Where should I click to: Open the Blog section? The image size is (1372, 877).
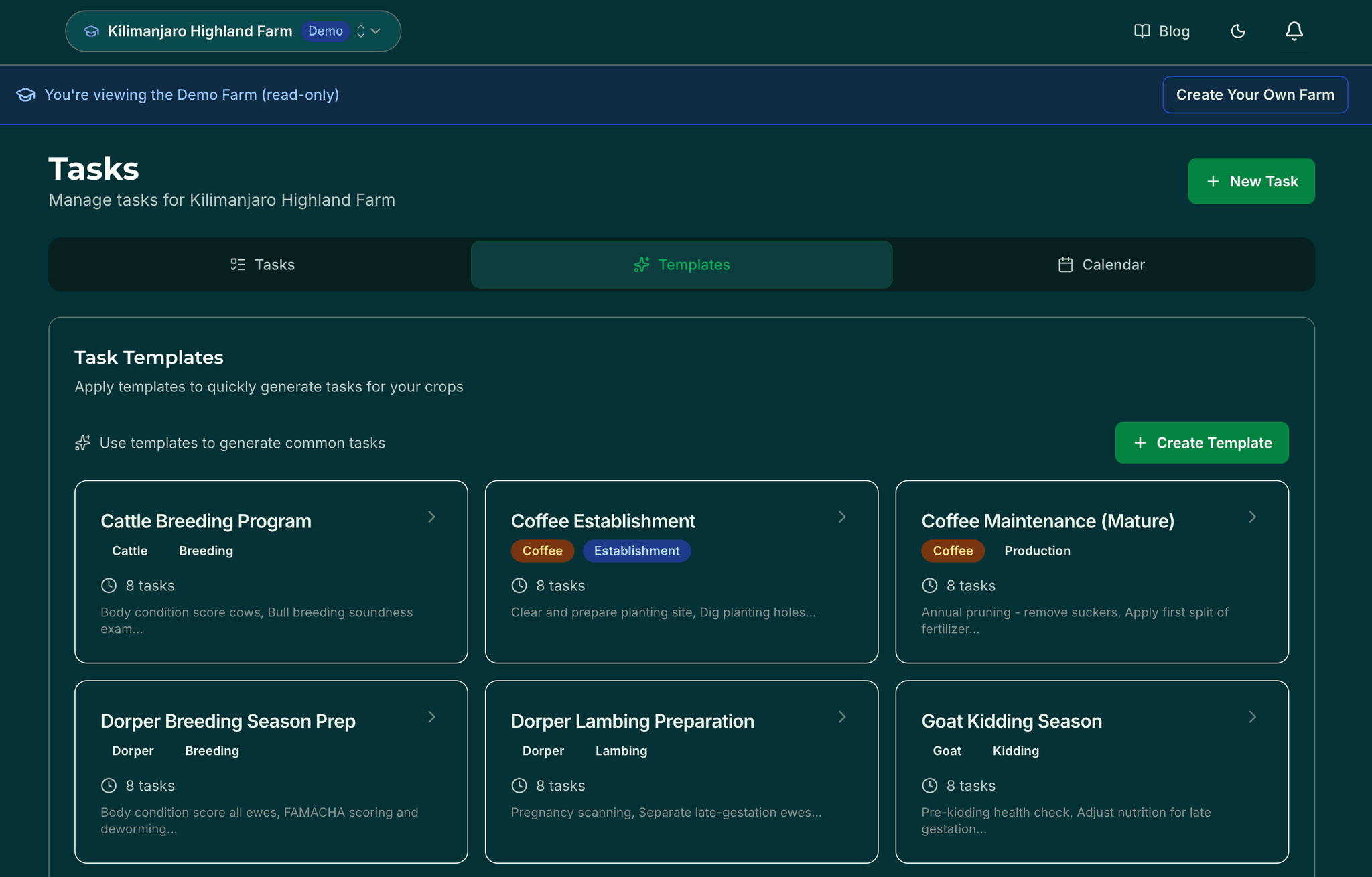[x=1174, y=31]
